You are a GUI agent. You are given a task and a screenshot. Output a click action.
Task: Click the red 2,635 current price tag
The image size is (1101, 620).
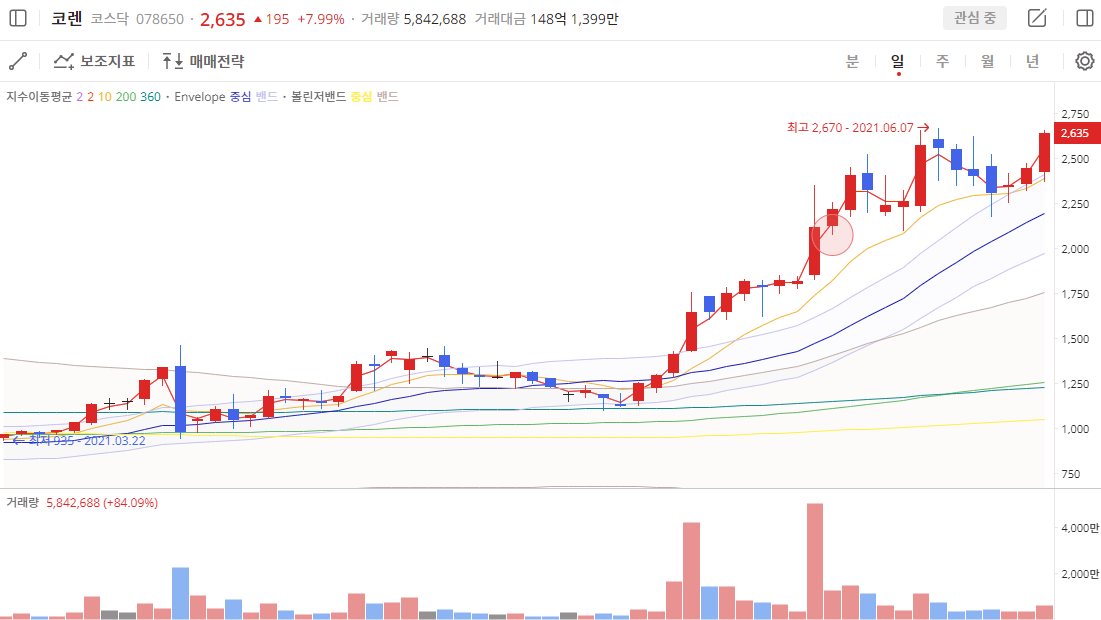pos(1075,133)
